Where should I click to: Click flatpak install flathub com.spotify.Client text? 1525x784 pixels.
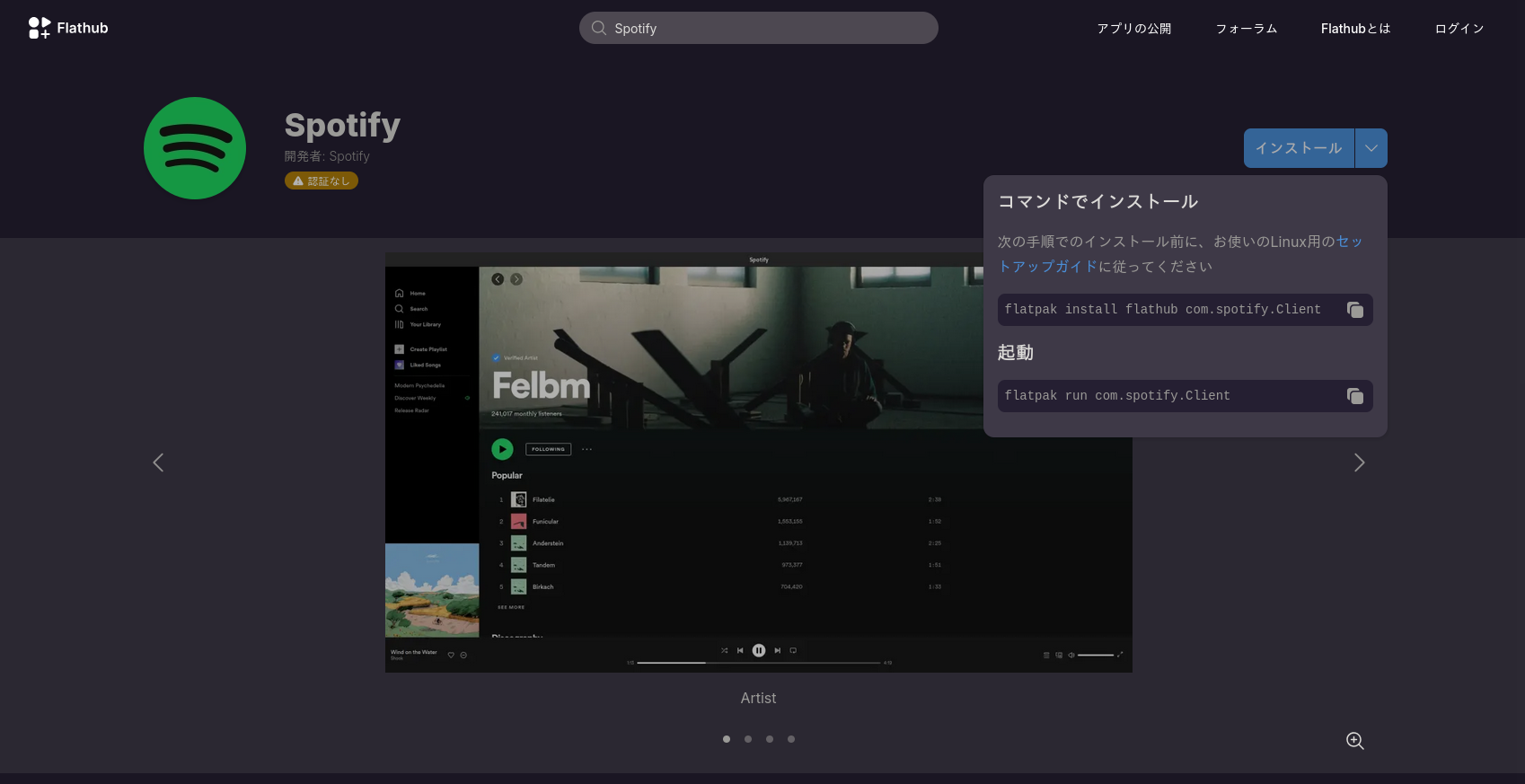click(x=1162, y=309)
